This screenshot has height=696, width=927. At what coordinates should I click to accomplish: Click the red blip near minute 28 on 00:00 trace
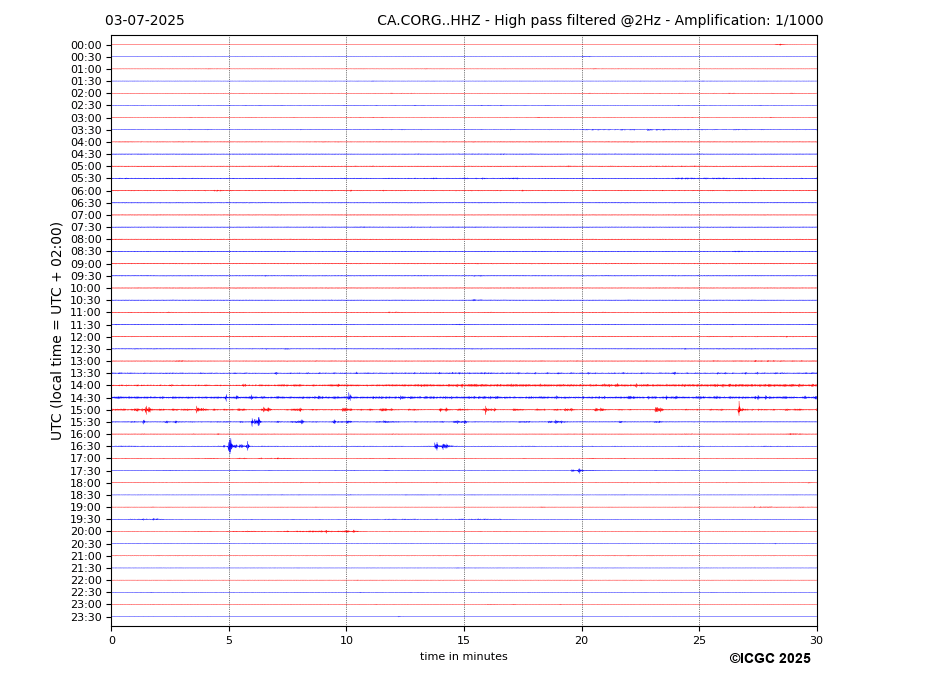(780, 44)
